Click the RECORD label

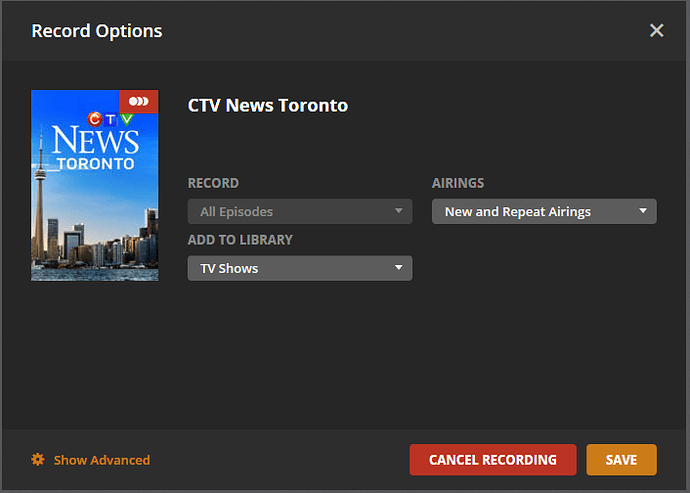click(213, 183)
